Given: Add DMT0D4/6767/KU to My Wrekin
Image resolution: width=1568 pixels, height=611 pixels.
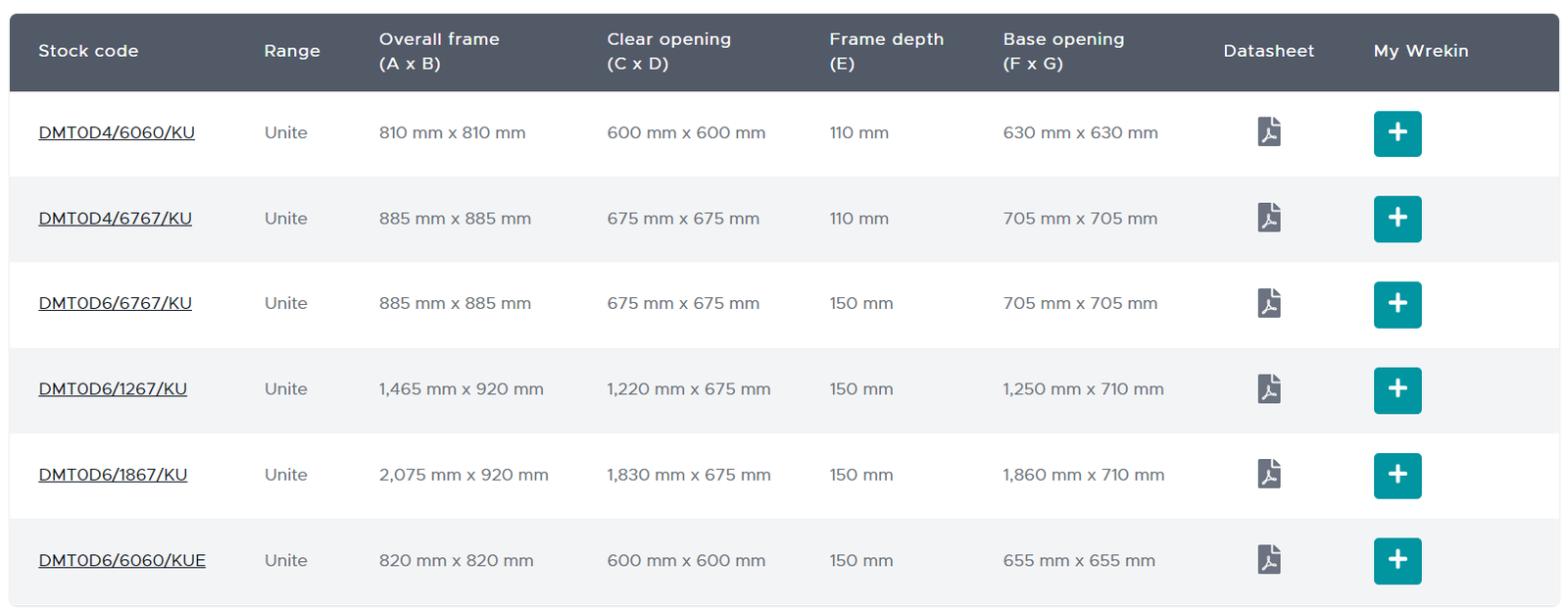Looking at the screenshot, I should (x=1397, y=219).
